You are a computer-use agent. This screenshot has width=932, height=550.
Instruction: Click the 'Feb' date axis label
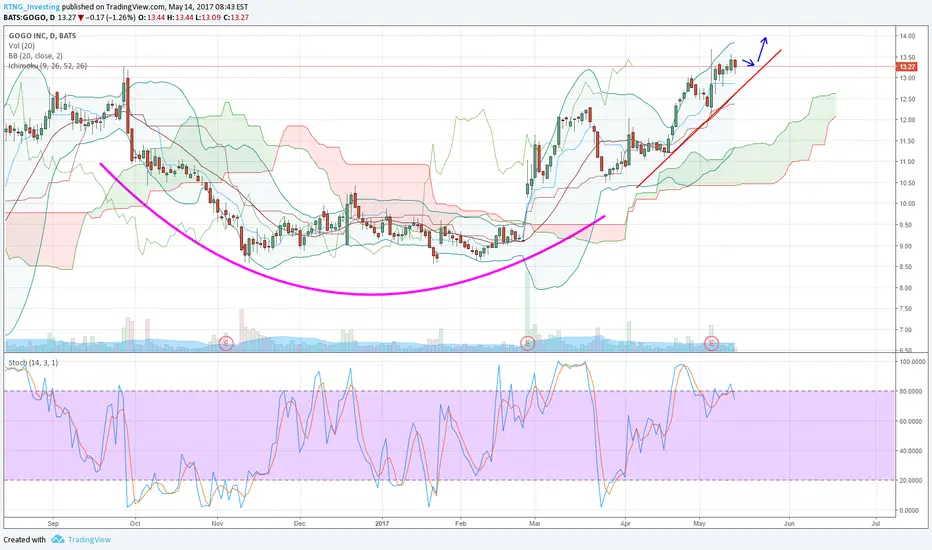461,524
